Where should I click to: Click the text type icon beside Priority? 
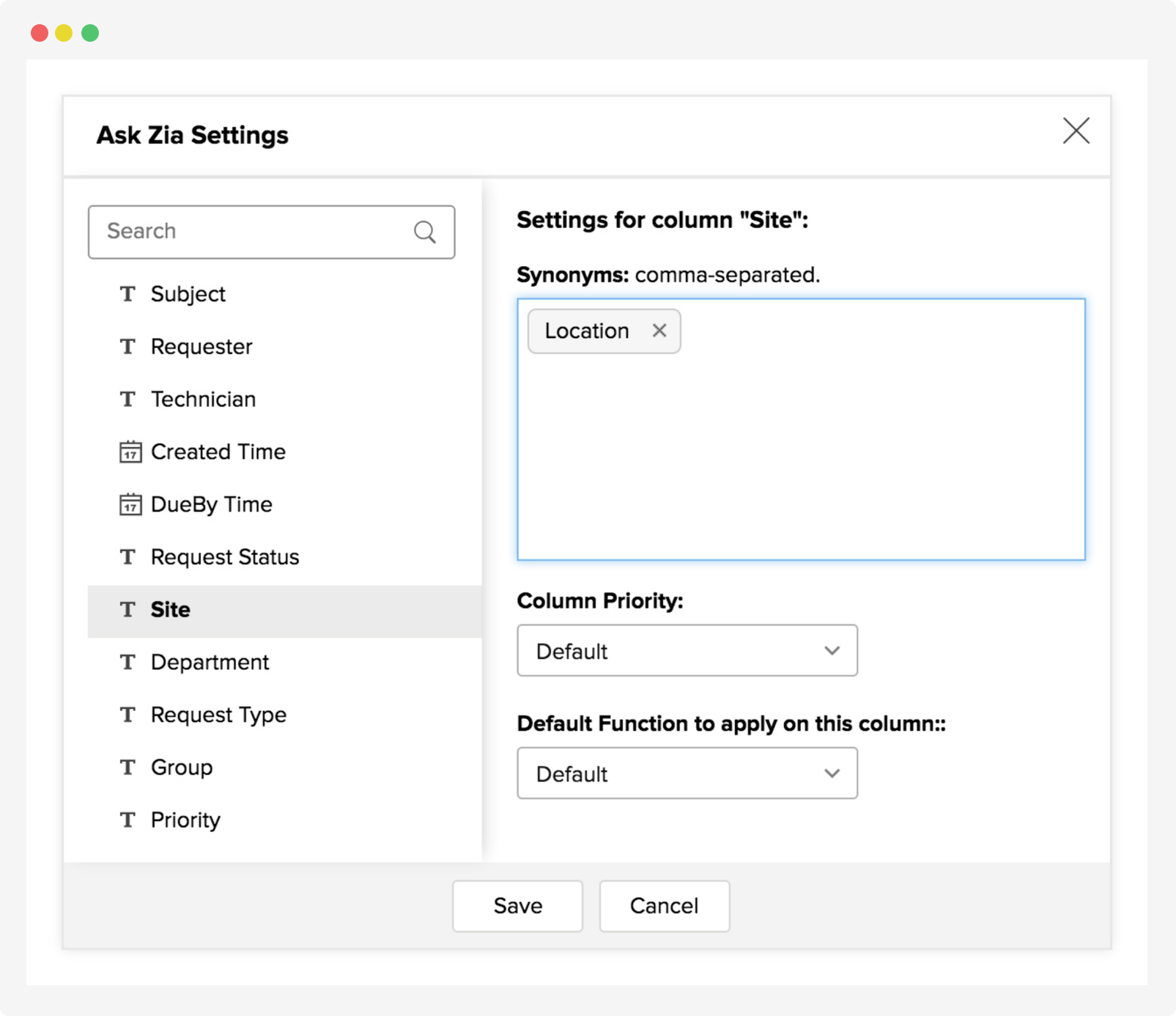click(x=128, y=820)
